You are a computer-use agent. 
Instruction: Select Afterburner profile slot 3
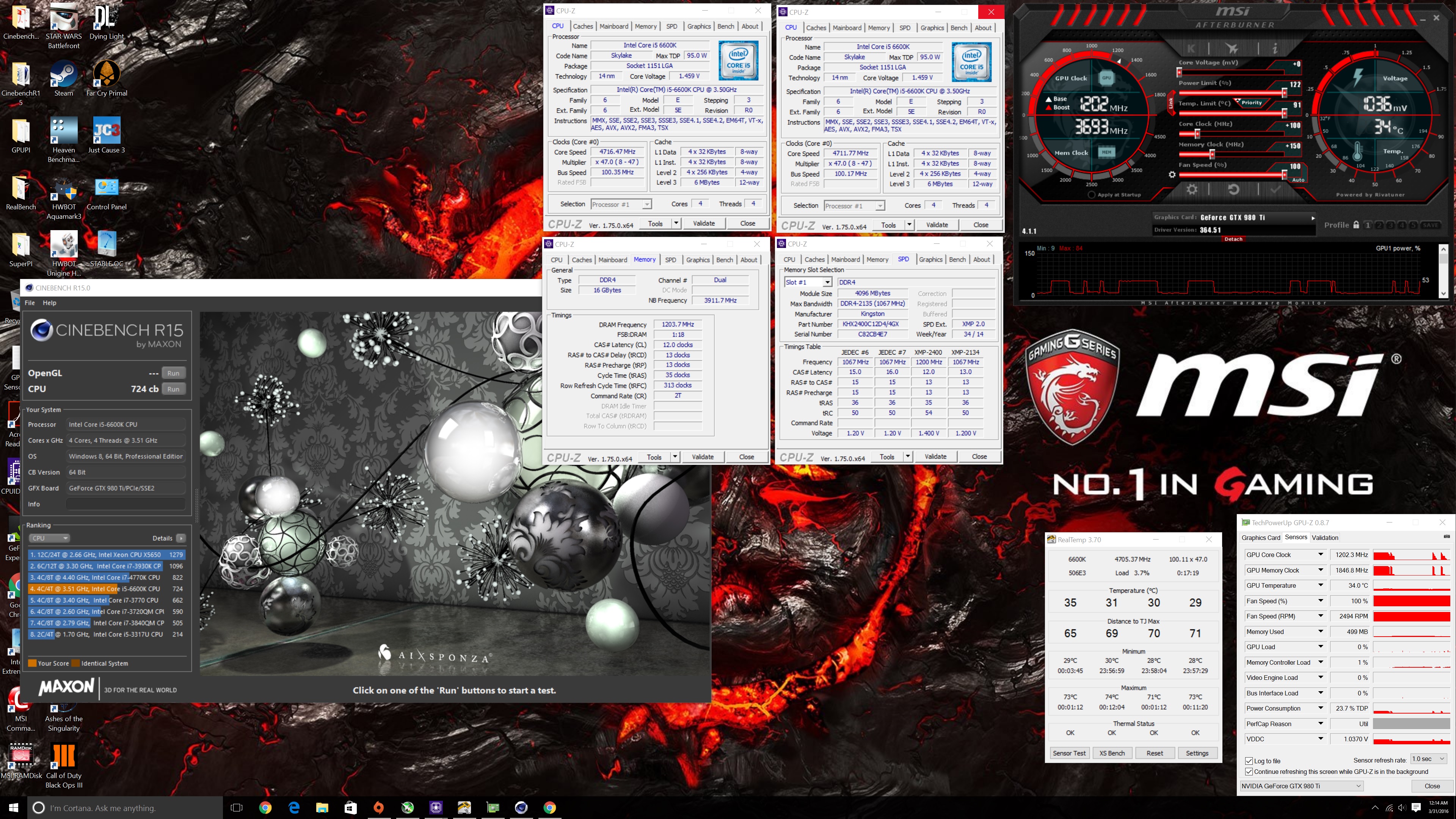point(1390,225)
